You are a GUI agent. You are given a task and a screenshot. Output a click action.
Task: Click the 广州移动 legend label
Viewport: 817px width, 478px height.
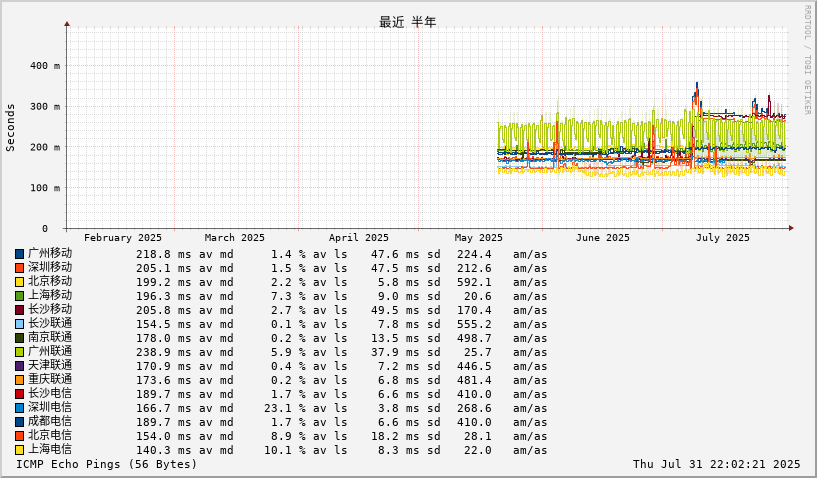click(50, 253)
